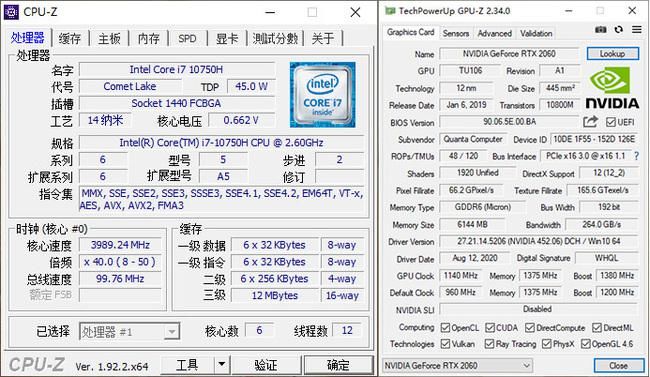The image size is (650, 377).
Task: Open the Validation tab in GPU-Z
Action: pos(536,33)
